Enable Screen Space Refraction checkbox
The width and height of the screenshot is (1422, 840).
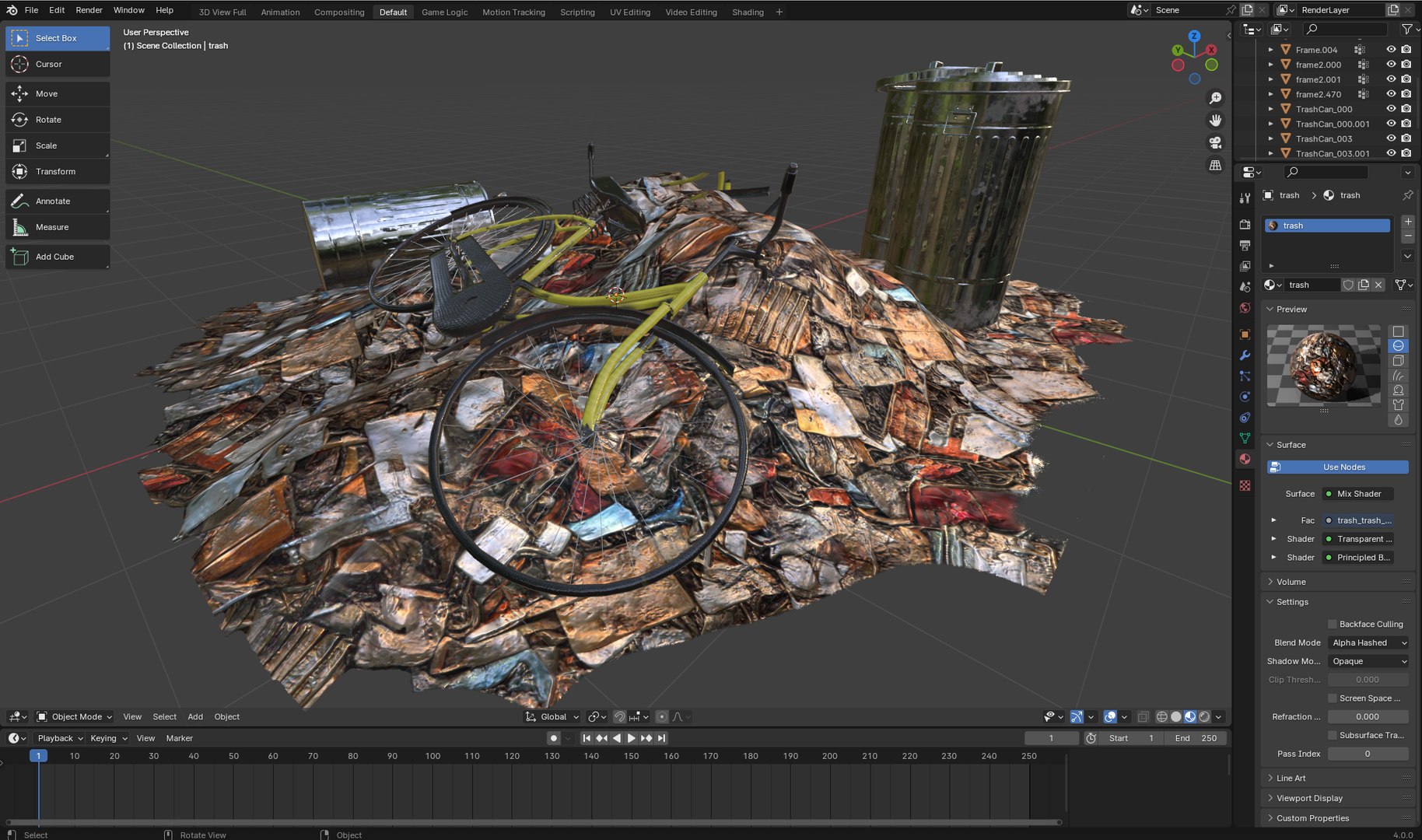[x=1332, y=698]
